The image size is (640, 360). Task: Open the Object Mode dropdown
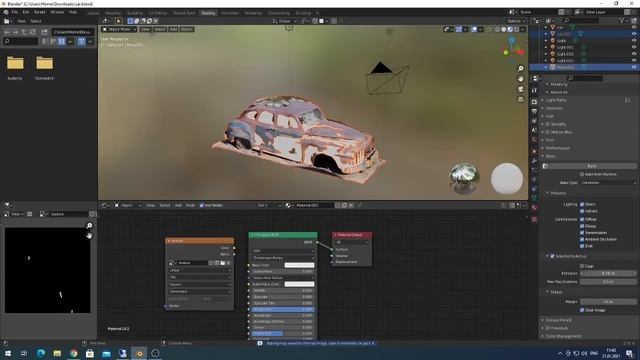(119, 29)
